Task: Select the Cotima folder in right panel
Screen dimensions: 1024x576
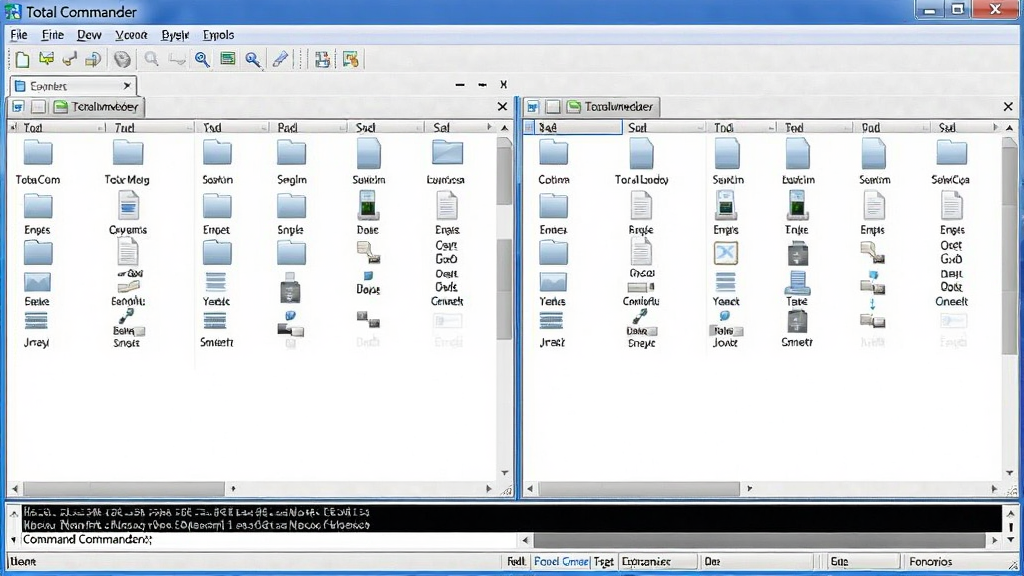Action: point(554,163)
